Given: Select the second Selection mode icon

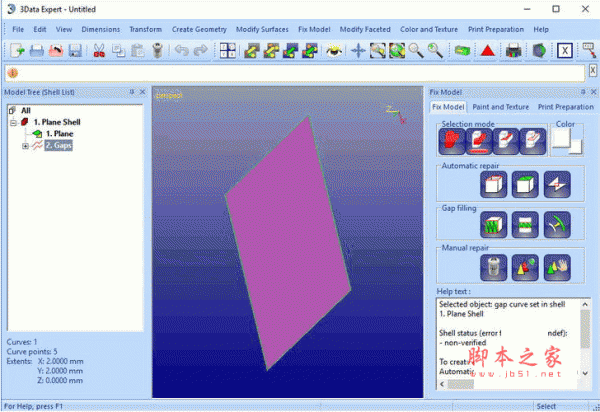Looking at the screenshot, I should pyautogui.click(x=479, y=141).
